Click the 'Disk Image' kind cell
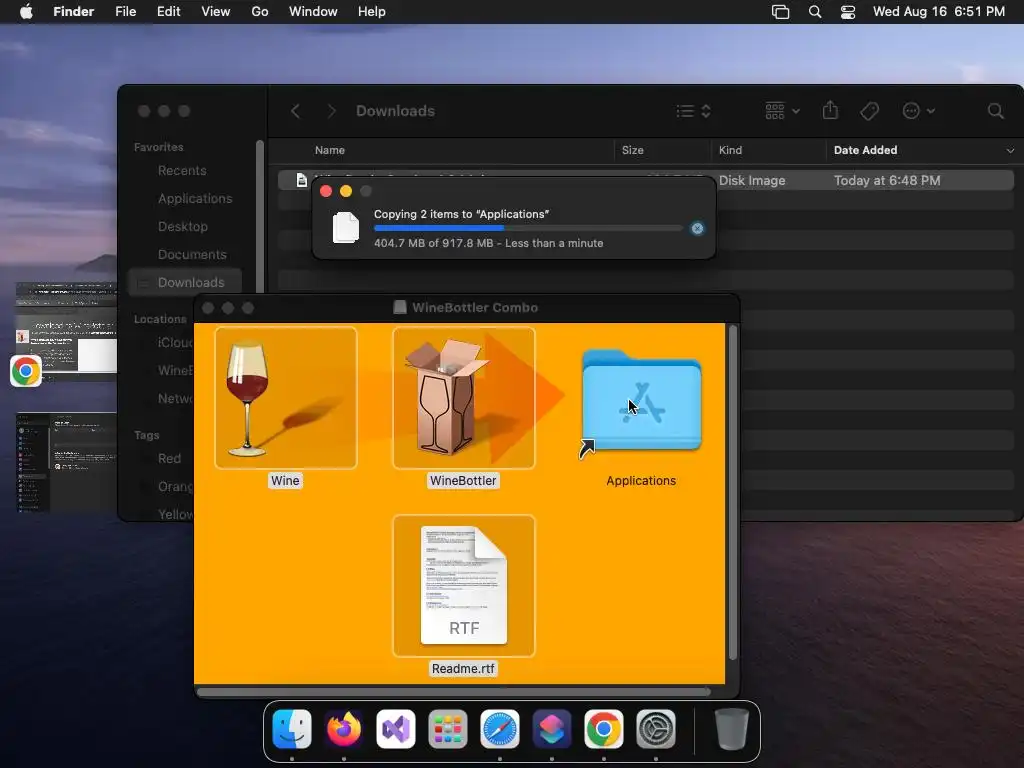Image resolution: width=1024 pixels, height=768 pixels. (x=752, y=180)
